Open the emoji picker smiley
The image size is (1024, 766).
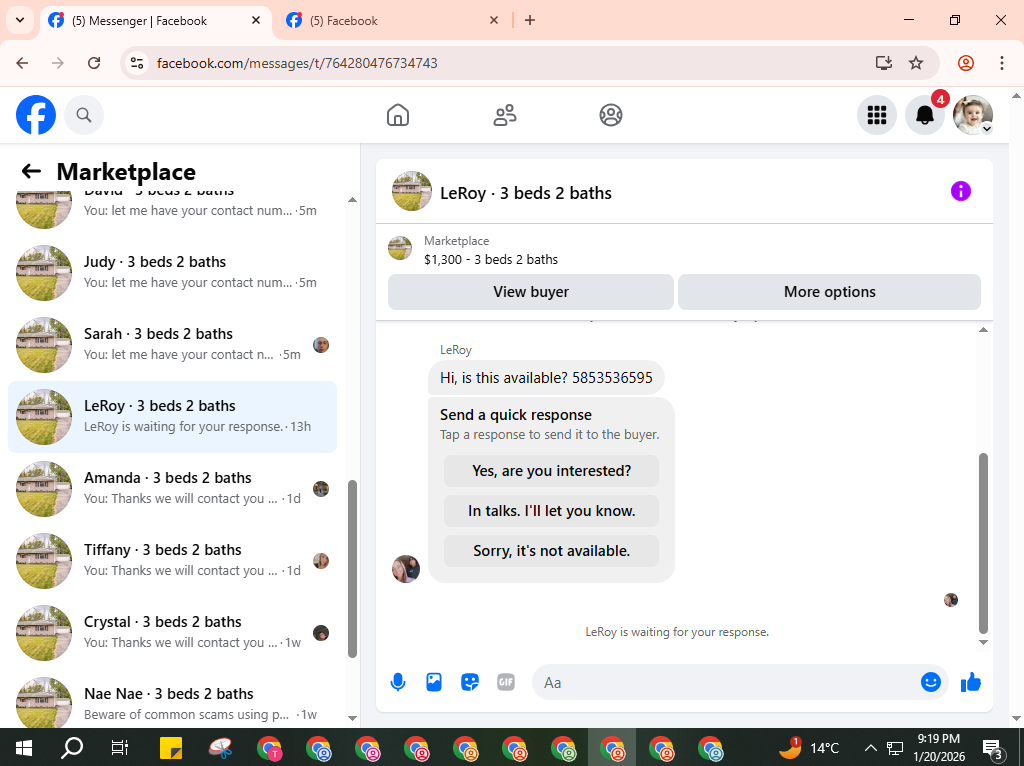coord(931,682)
